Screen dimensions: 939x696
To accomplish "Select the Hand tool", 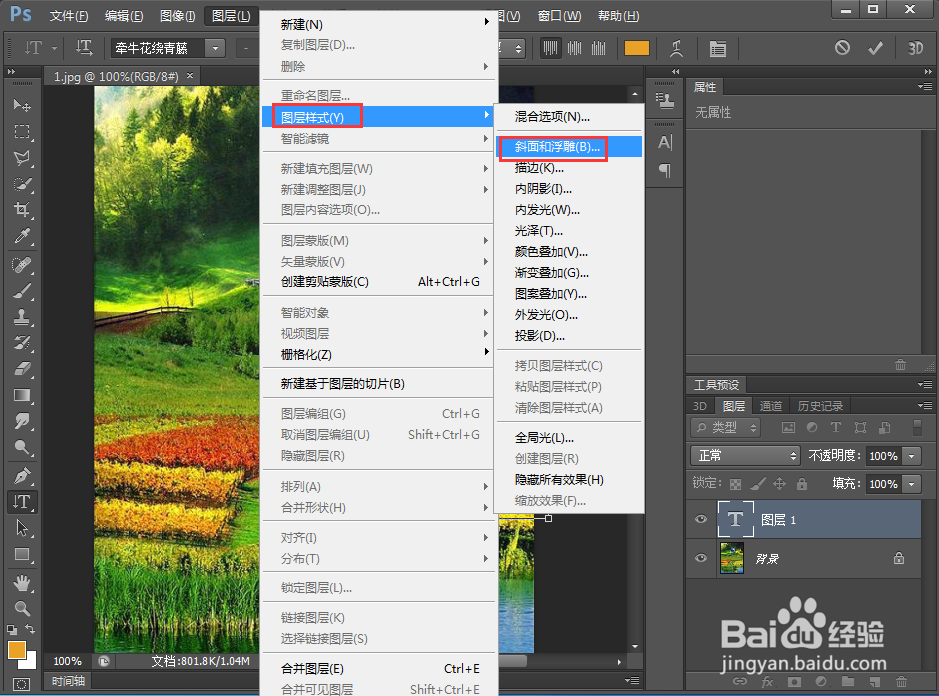I will [x=22, y=582].
